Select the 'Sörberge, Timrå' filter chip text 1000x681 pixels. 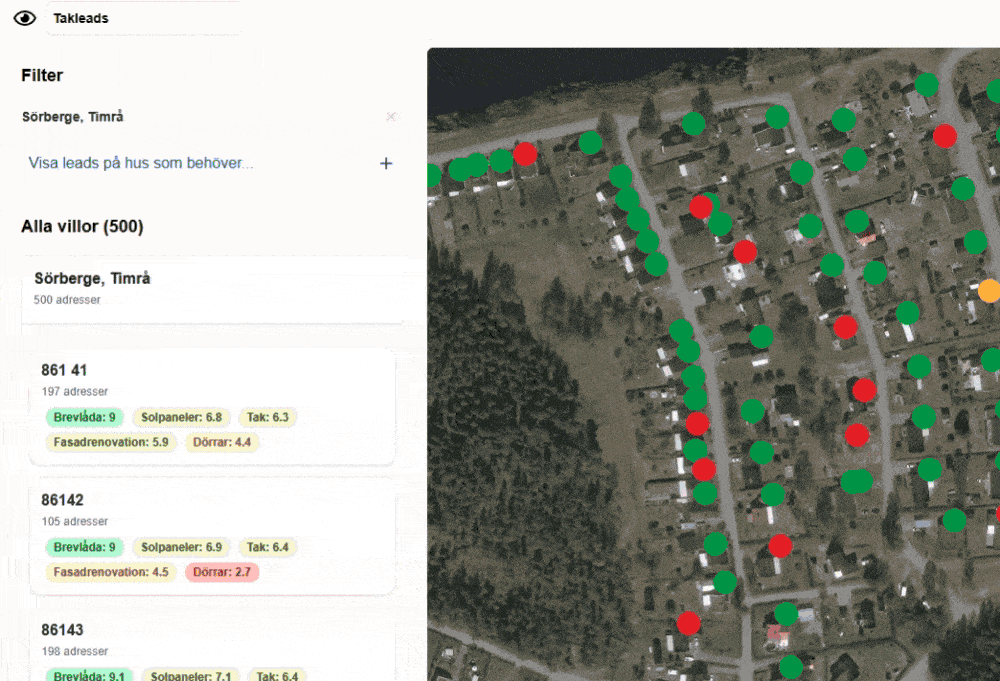click(x=73, y=117)
